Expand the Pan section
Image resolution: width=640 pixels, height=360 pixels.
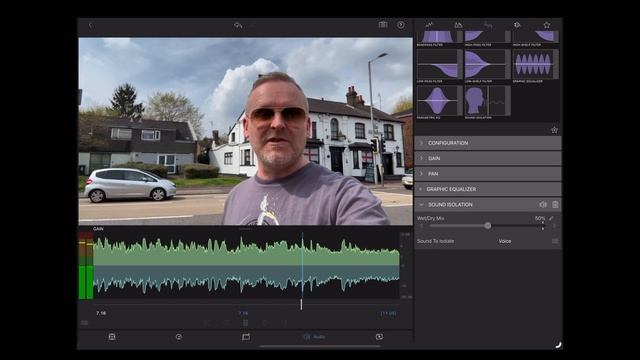tap(488, 174)
